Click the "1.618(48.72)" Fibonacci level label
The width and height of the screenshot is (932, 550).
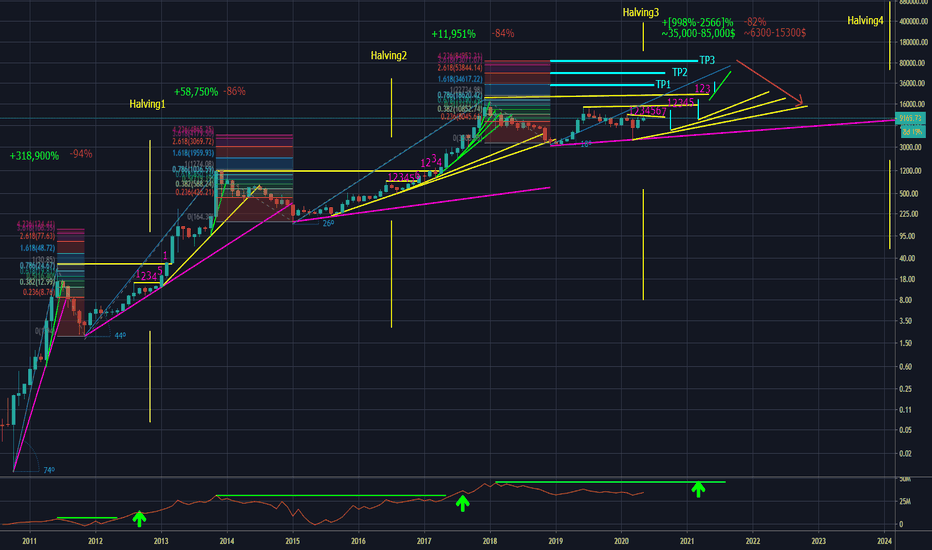37,248
